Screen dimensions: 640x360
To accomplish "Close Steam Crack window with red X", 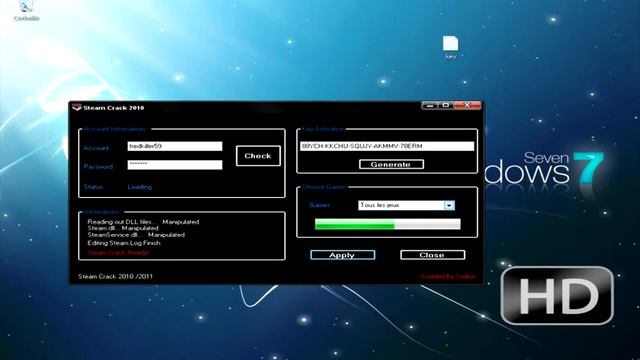I will [x=467, y=106].
